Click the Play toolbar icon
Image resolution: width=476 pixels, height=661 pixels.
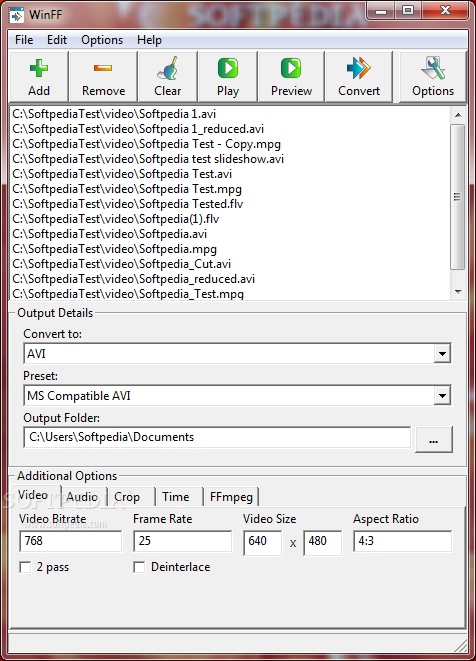click(228, 68)
